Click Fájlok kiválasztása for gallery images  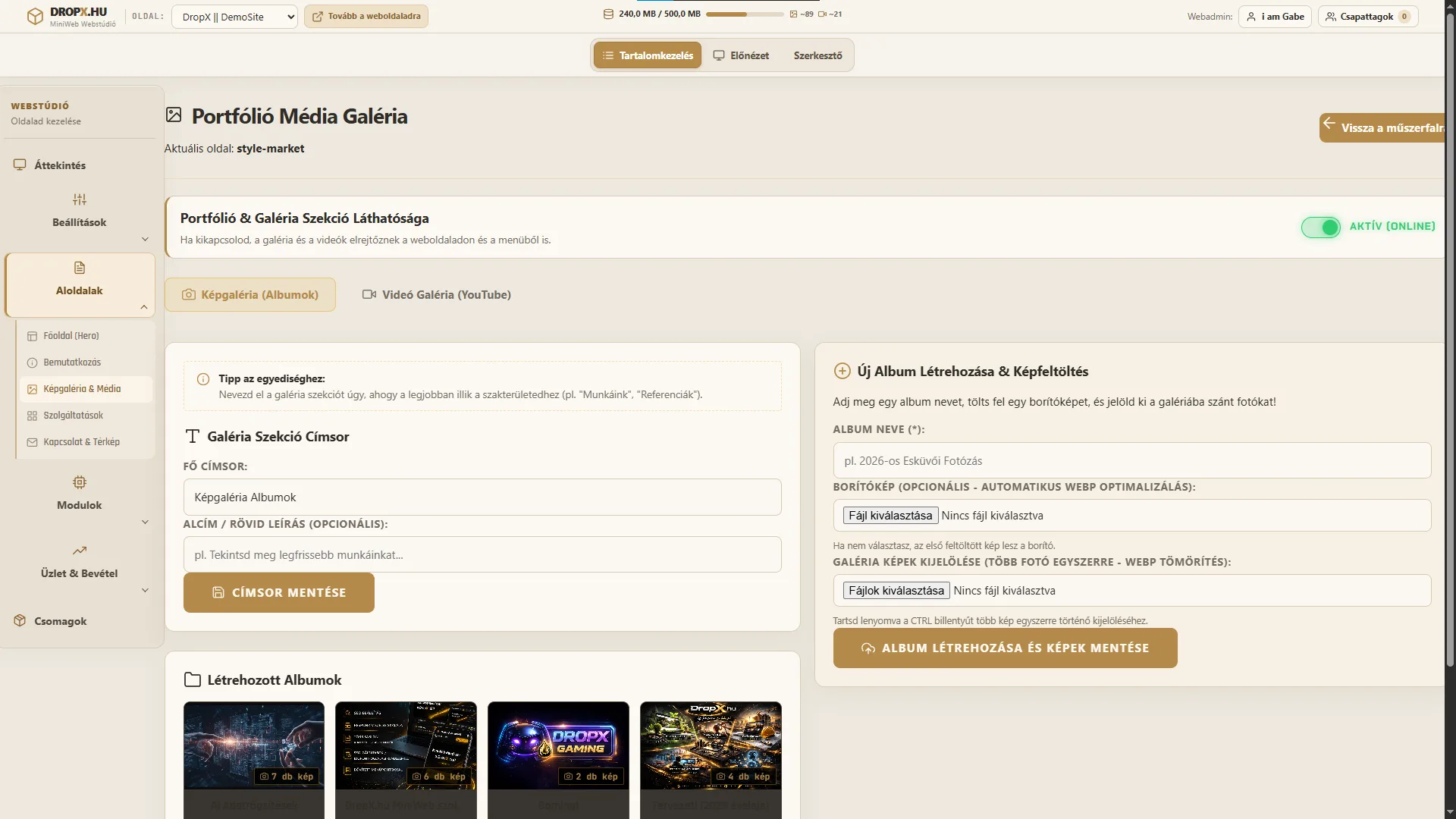896,591
